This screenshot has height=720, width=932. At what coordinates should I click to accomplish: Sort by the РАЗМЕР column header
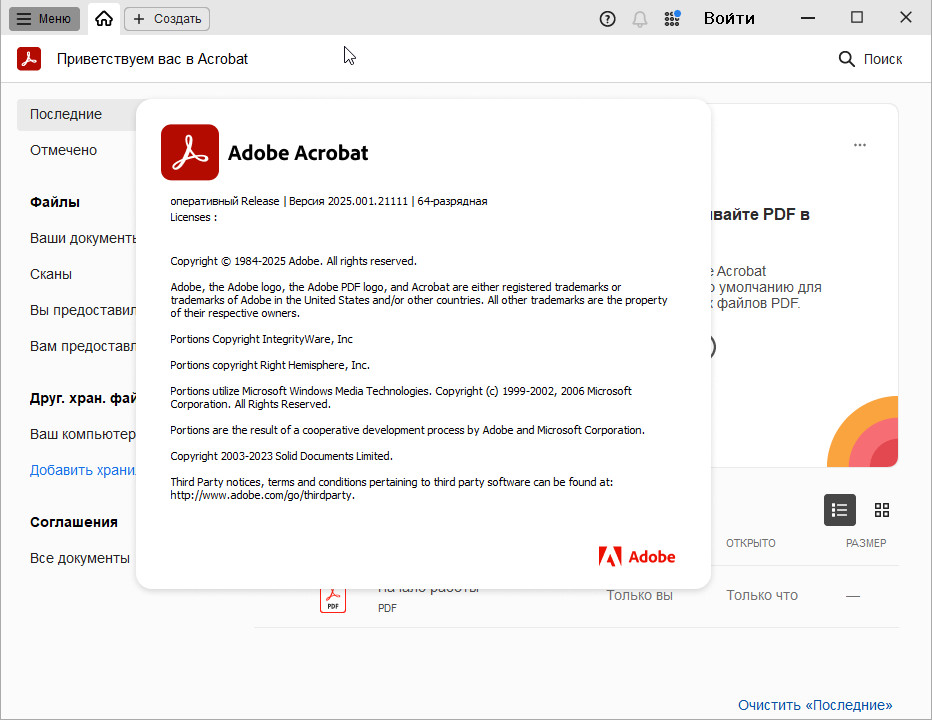coord(865,543)
